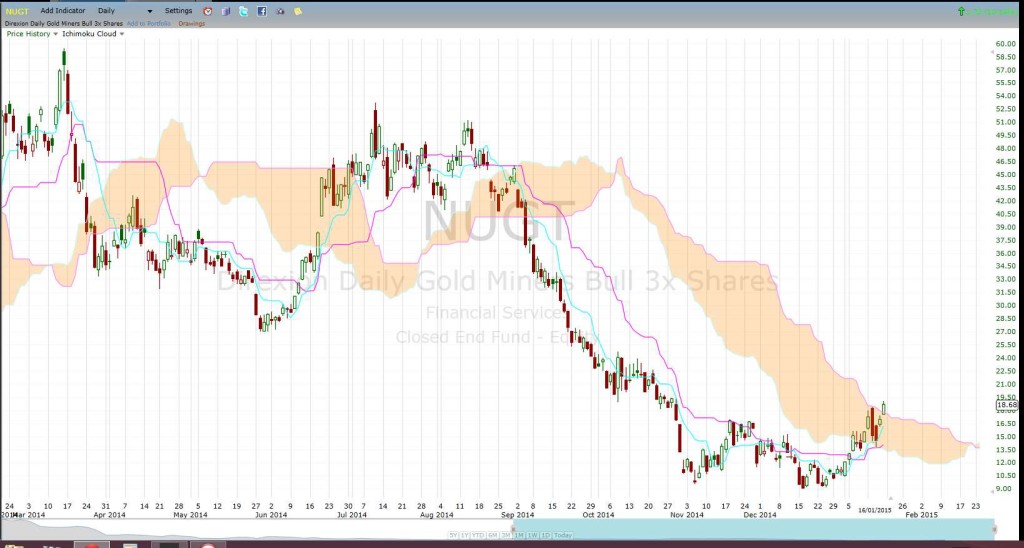Open the compare charts icon next to alarm
The image size is (1024, 548).
(226, 11)
